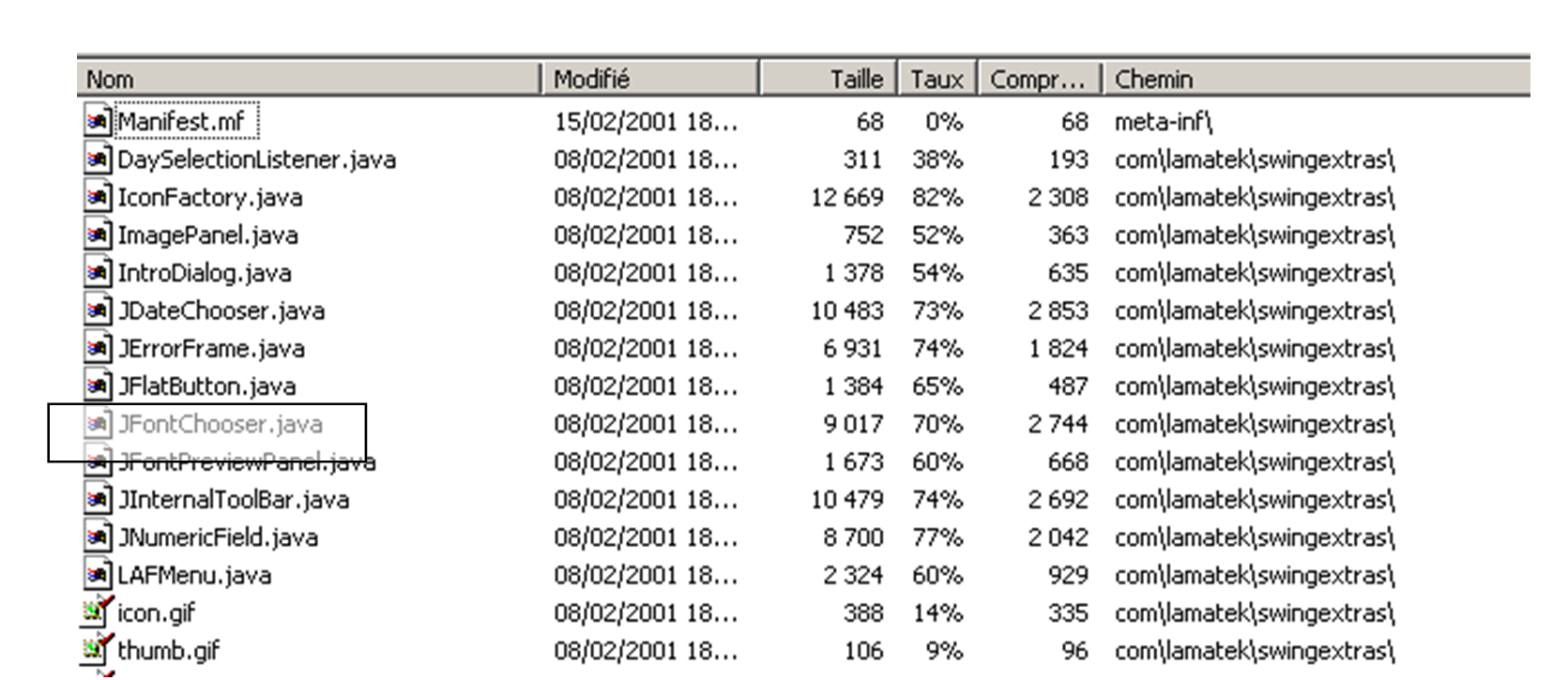This screenshot has width=1568, height=680.
Task: Click the ImagePanel.java file icon
Action: point(98,235)
